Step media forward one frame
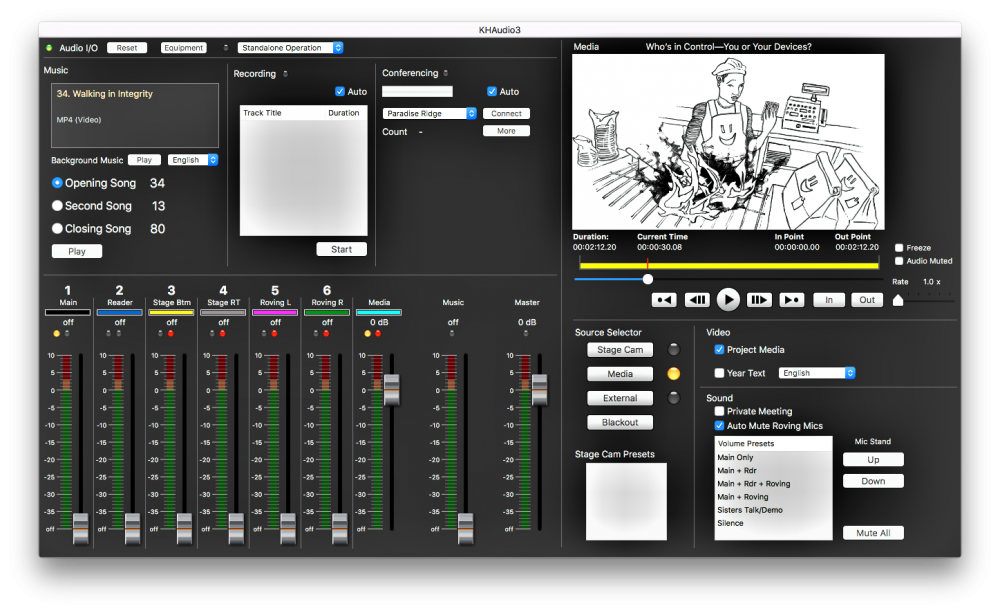Image resolution: width=1000 pixels, height=613 pixels. pos(759,300)
